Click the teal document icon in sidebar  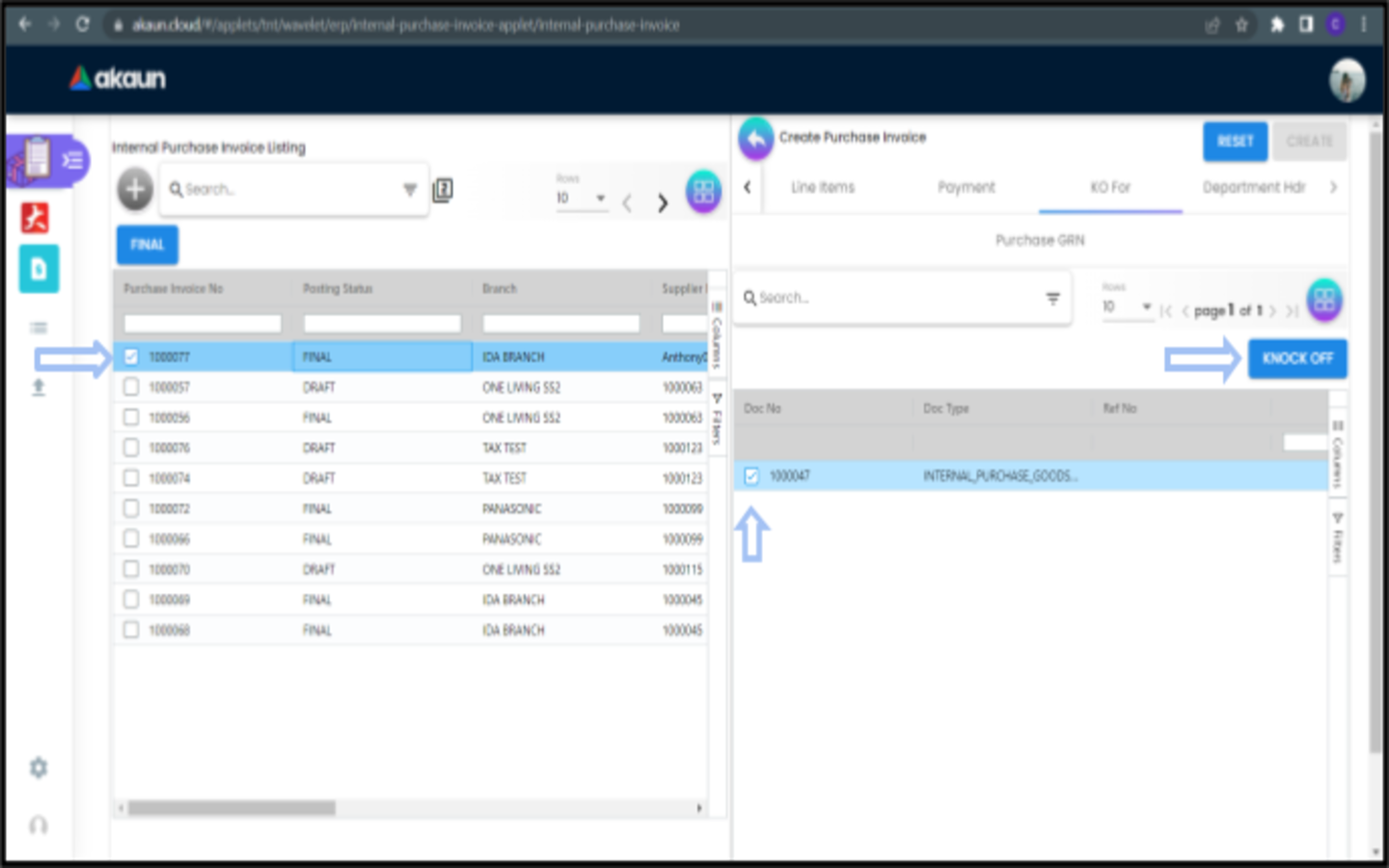[x=39, y=269]
